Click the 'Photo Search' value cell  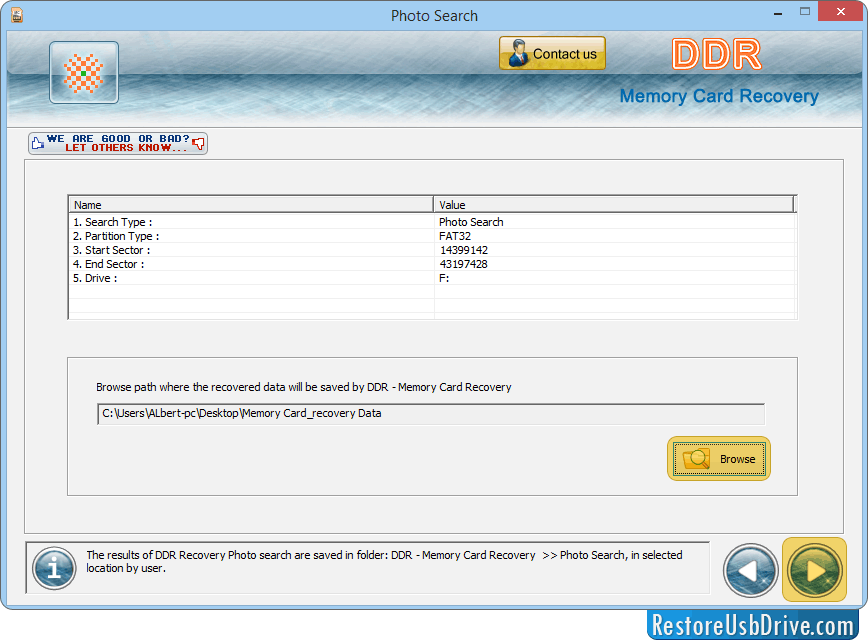(471, 222)
